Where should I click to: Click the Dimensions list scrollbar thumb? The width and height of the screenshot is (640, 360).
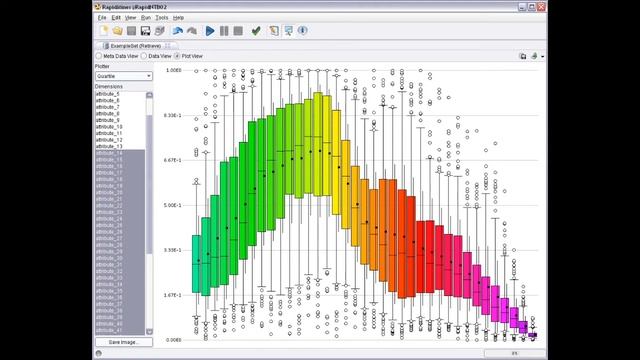[149, 184]
